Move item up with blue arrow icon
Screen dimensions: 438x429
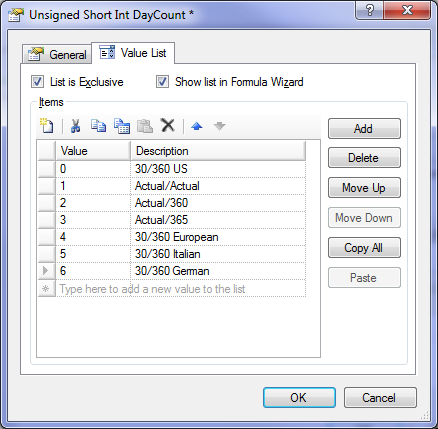click(x=197, y=126)
